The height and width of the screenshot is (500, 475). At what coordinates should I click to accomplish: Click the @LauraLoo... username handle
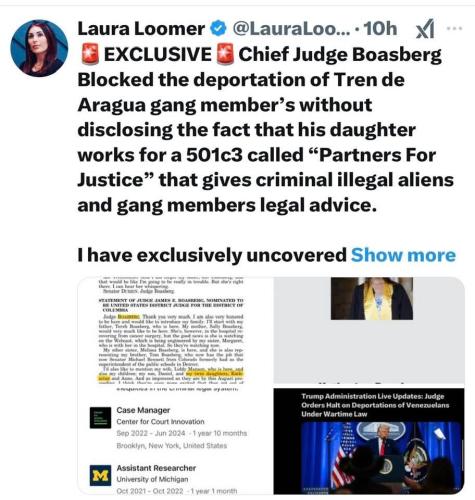[291, 29]
